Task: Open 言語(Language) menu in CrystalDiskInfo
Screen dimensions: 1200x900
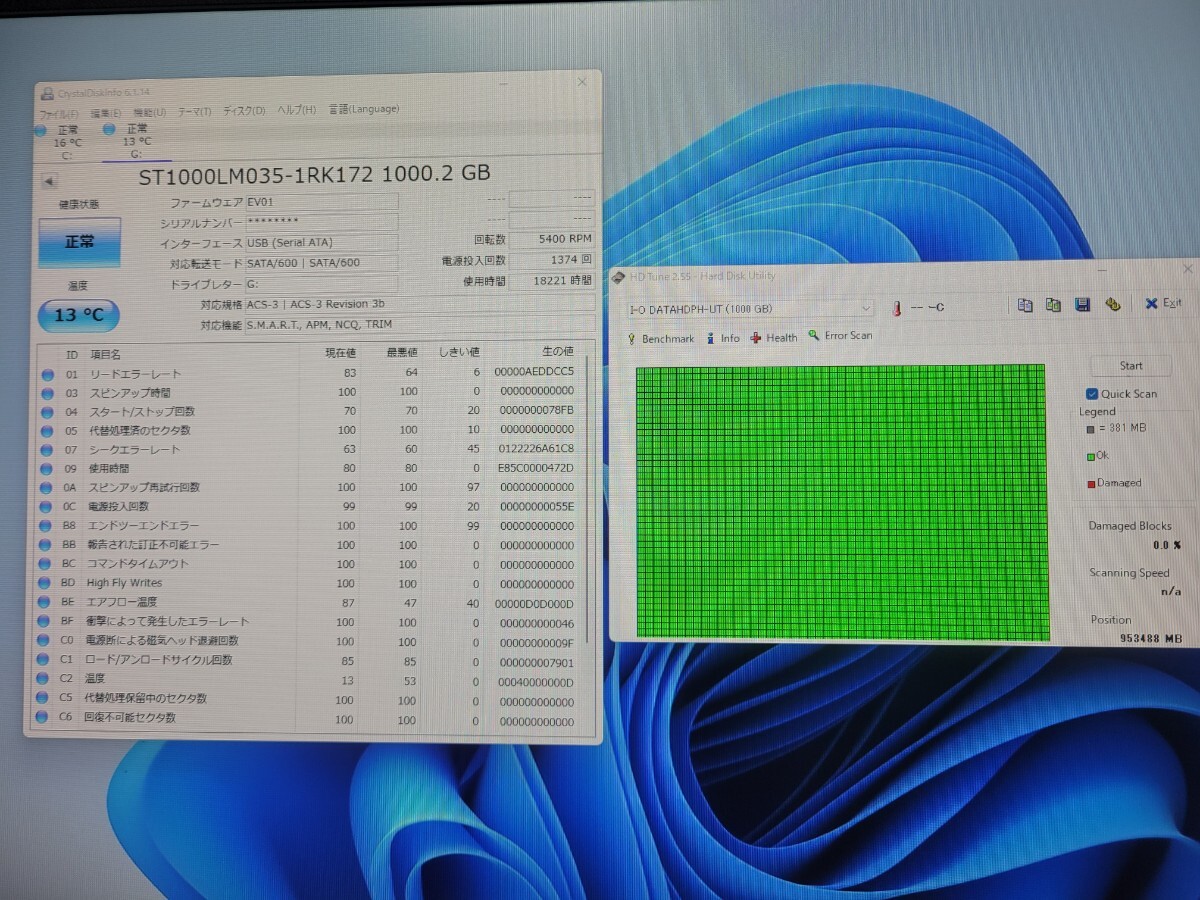Action: [362, 108]
